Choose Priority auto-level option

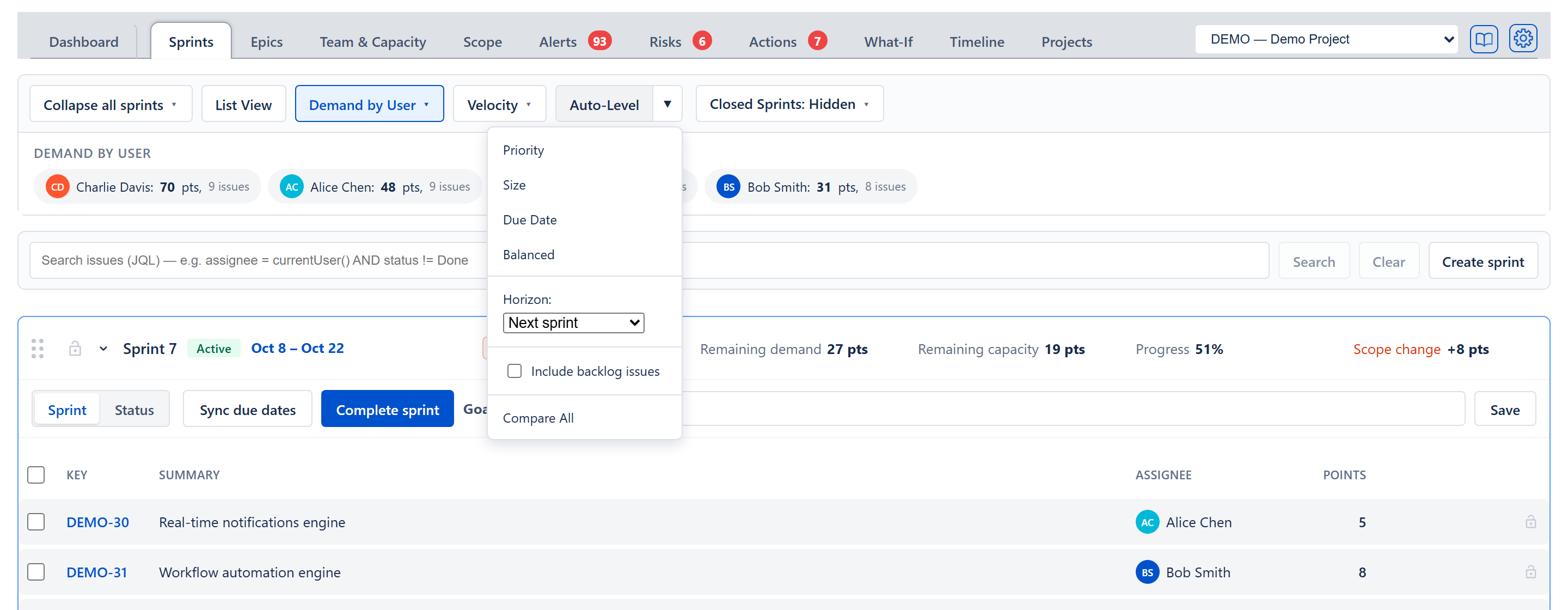[x=584, y=150]
